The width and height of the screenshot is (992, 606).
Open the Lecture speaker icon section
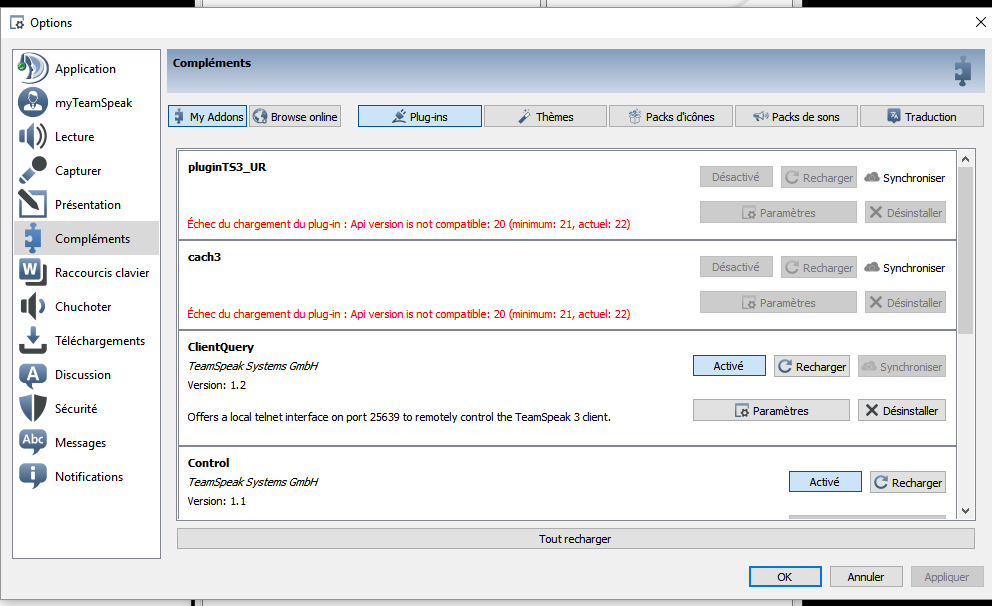pyautogui.click(x=33, y=137)
